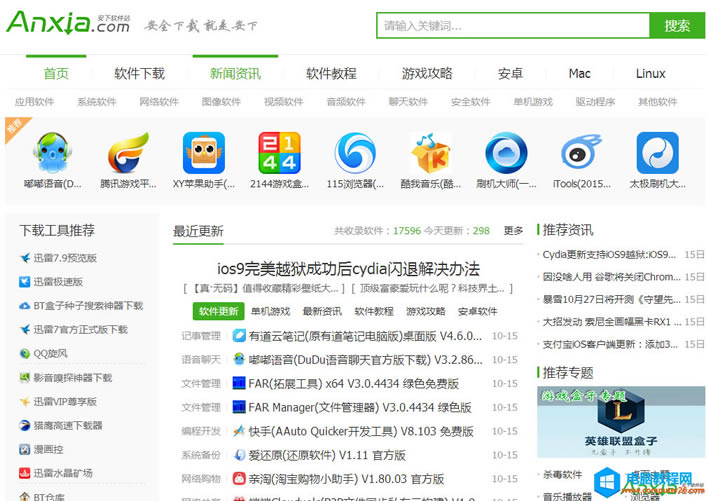Click the 太极刷机大师 icon
The width and height of the screenshot is (708, 501).
(657, 154)
